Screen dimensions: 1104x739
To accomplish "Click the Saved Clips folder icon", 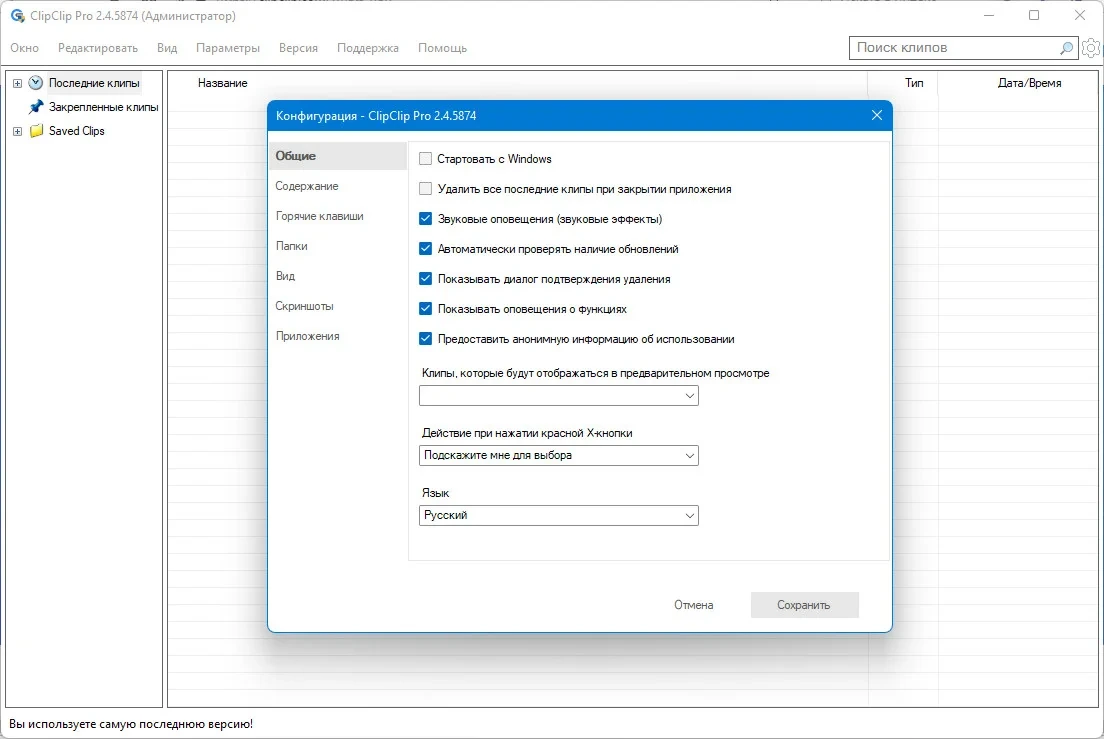I will (36, 131).
